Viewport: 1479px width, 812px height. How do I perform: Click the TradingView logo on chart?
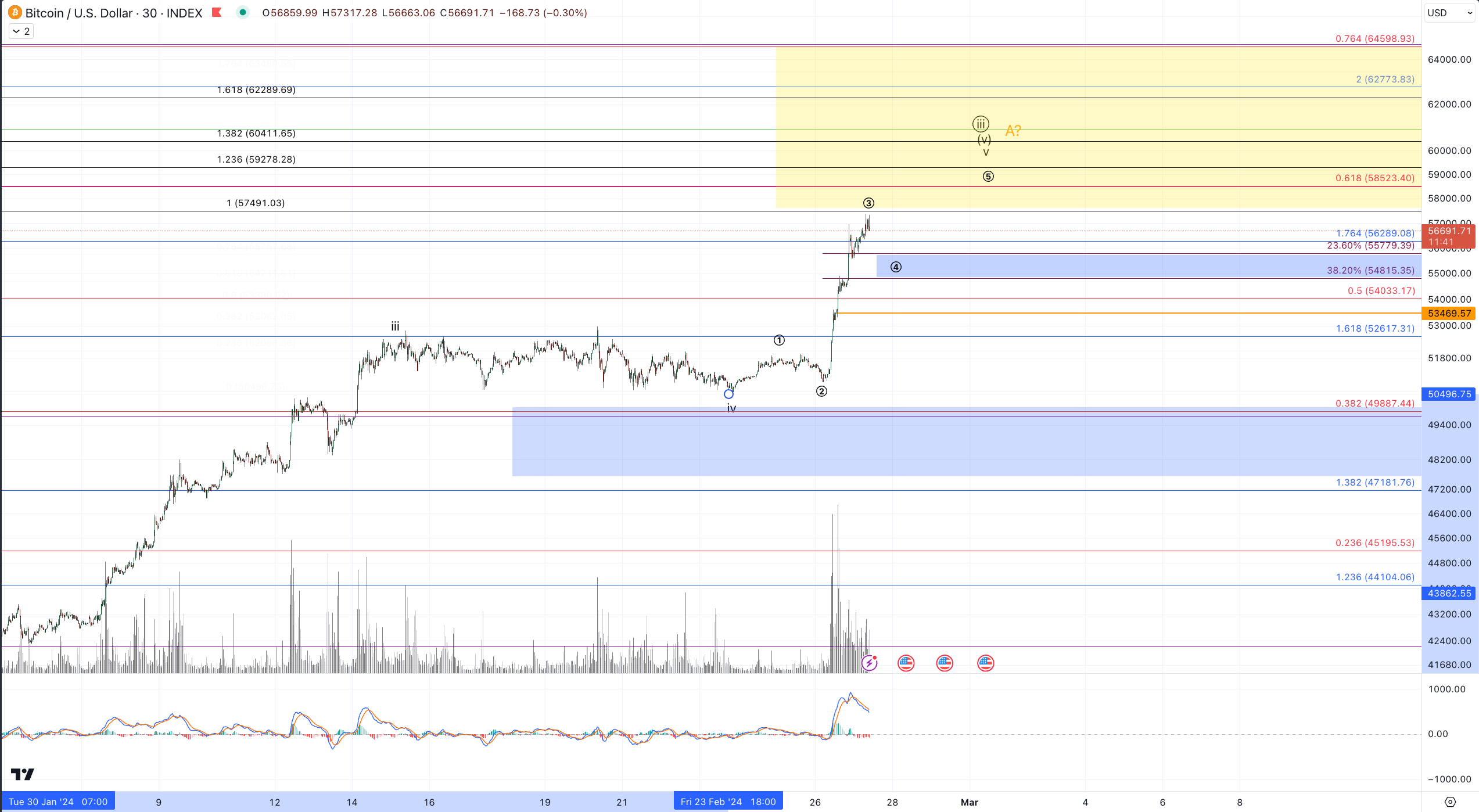pos(23,774)
